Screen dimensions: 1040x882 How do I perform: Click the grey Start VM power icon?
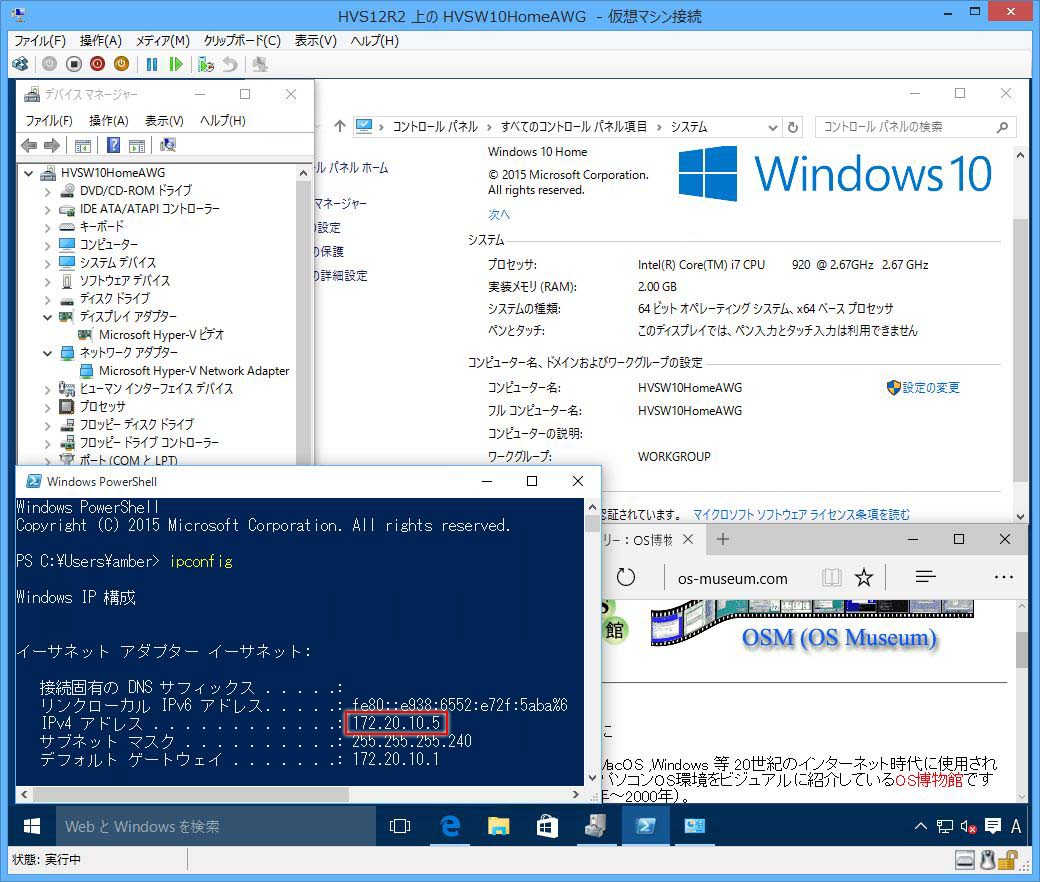click(x=49, y=64)
